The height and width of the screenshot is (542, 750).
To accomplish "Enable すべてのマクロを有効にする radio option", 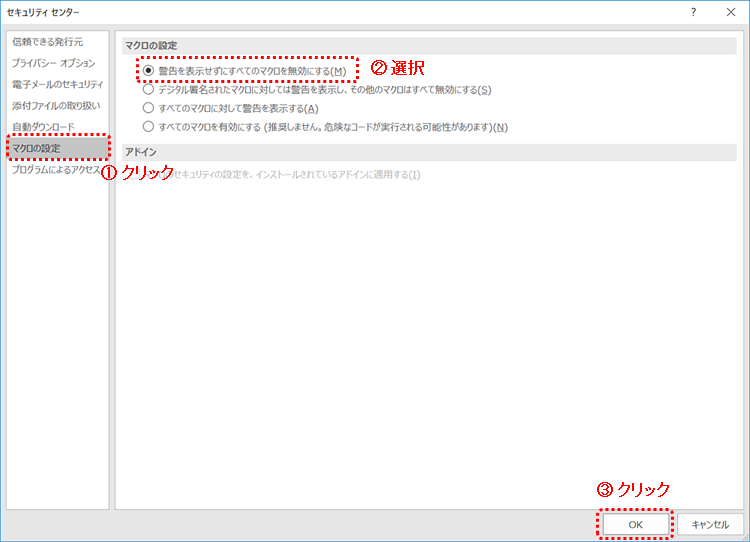I will click(x=149, y=127).
